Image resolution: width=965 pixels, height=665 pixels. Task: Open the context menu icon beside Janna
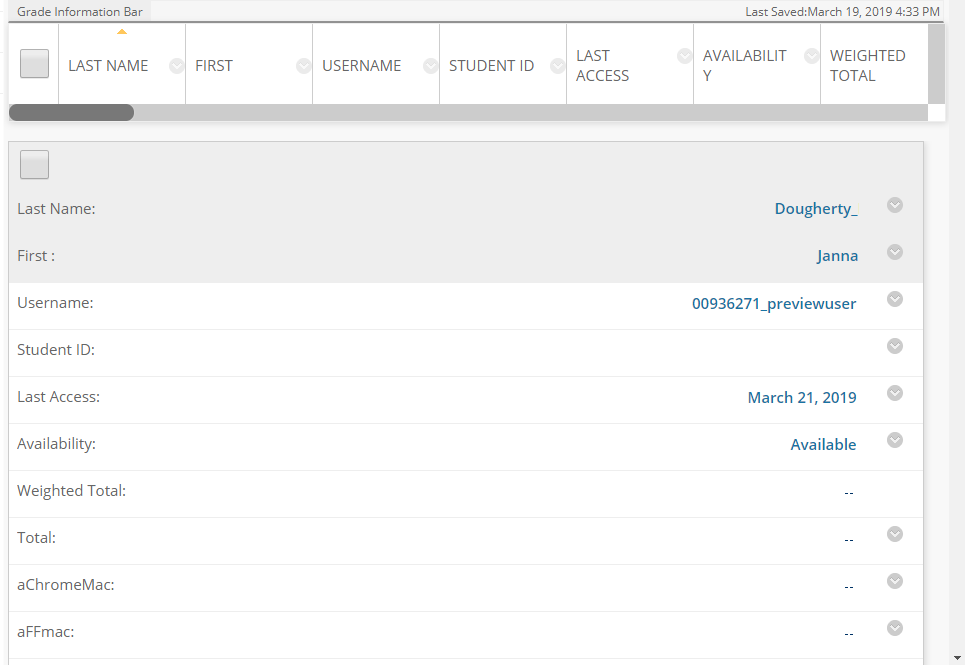[895, 252]
